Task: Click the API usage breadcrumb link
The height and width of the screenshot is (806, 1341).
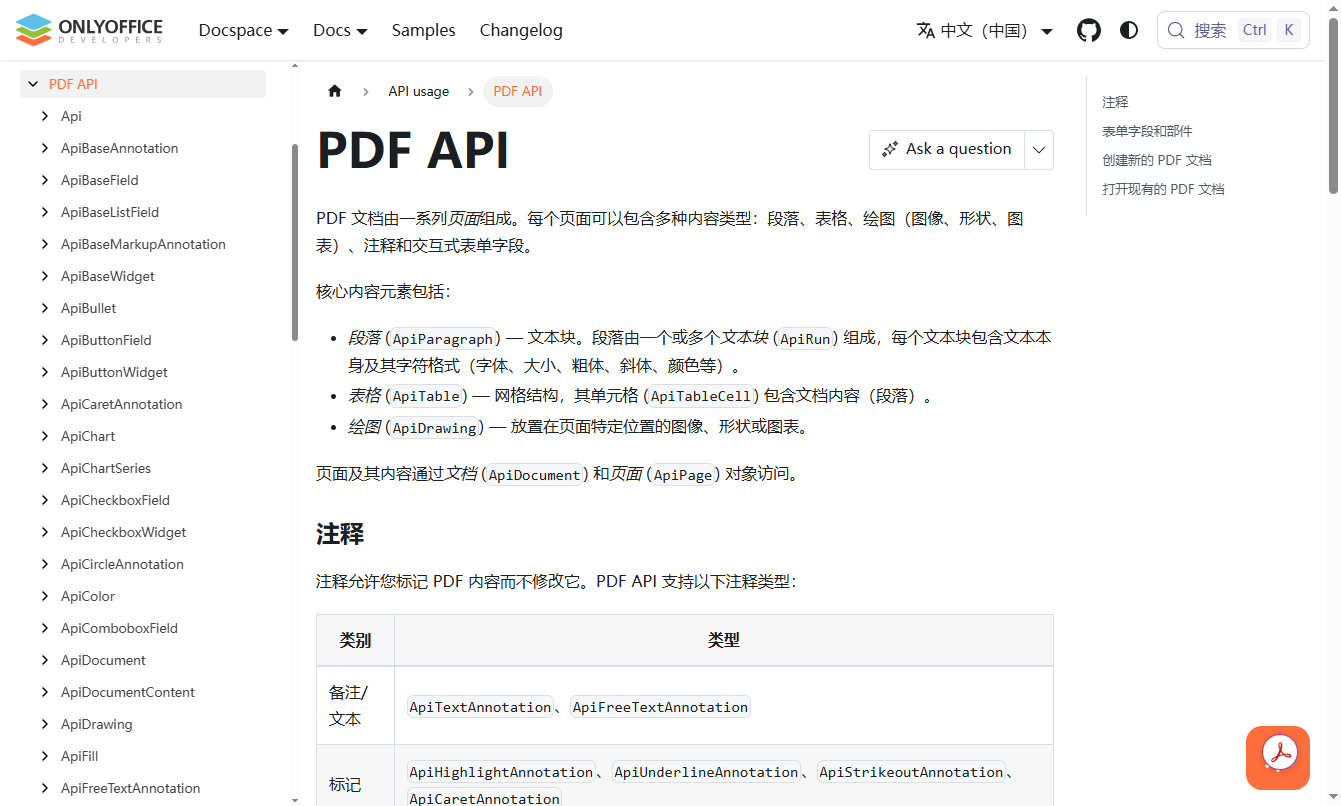Action: (x=418, y=91)
